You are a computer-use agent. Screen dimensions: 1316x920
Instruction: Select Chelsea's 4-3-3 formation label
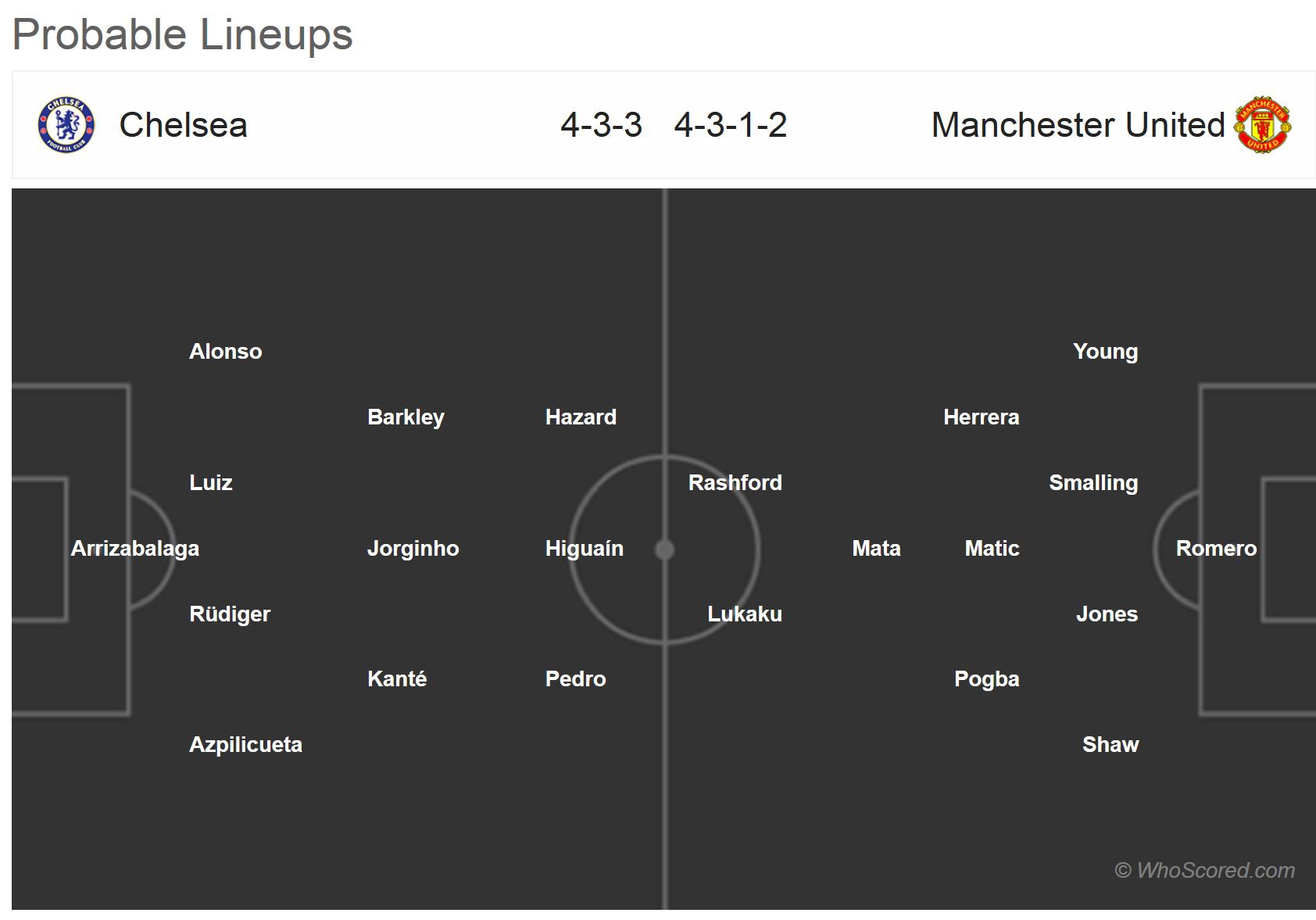click(x=601, y=125)
